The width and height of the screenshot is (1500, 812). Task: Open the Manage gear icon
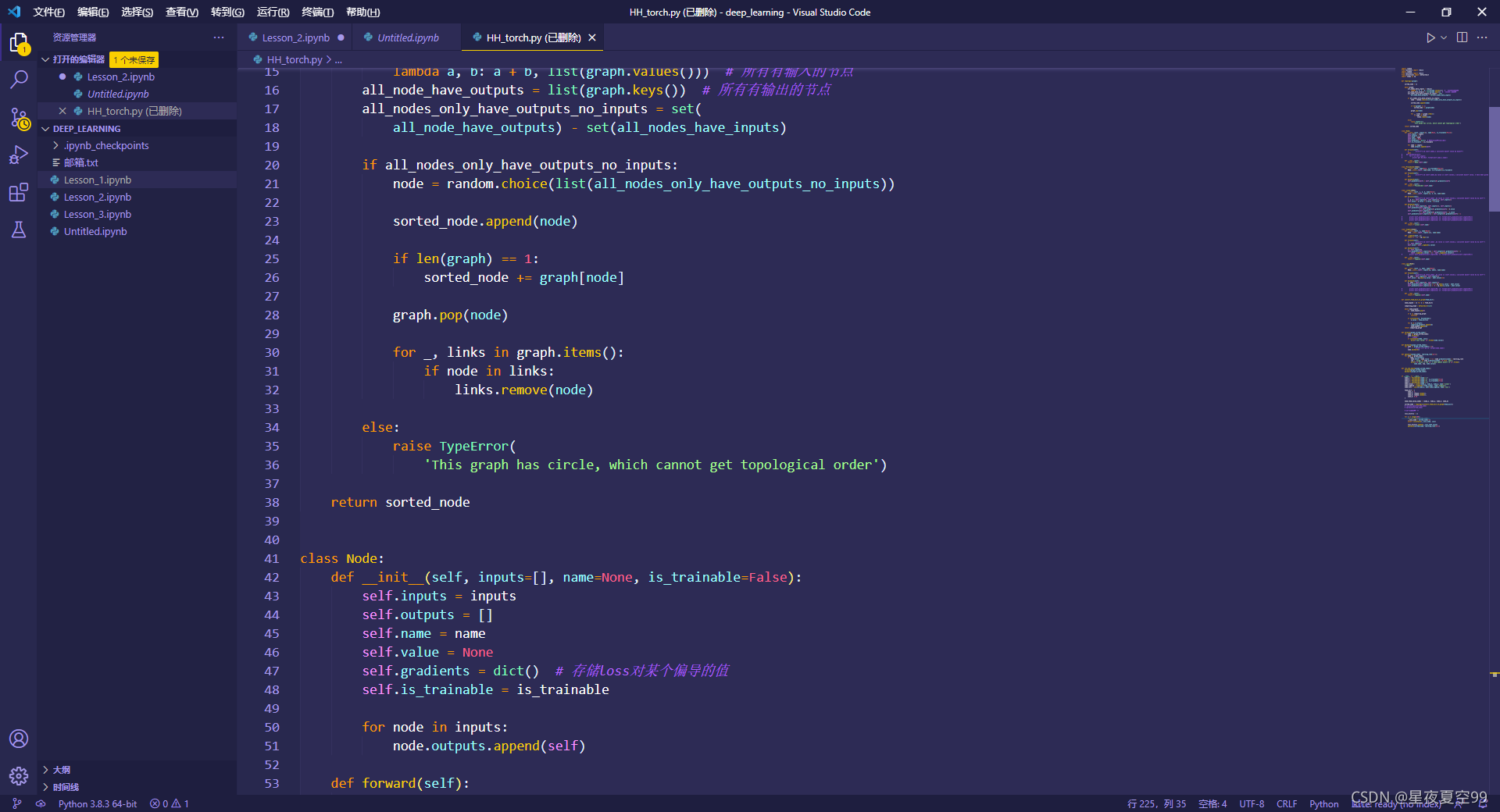19,775
